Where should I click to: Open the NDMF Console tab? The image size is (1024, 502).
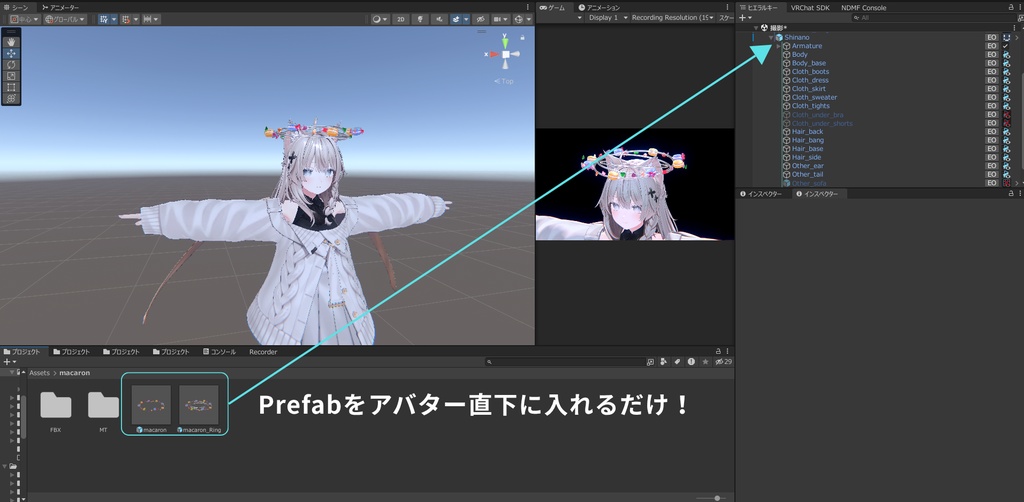tap(863, 7)
